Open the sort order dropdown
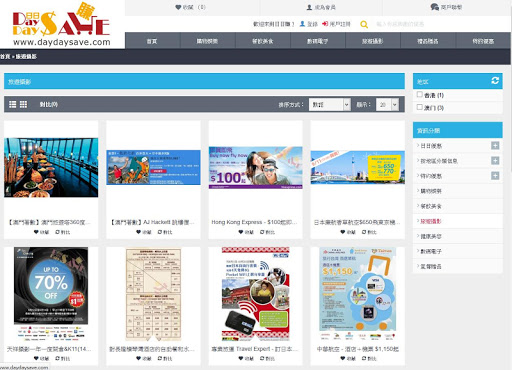 point(329,105)
